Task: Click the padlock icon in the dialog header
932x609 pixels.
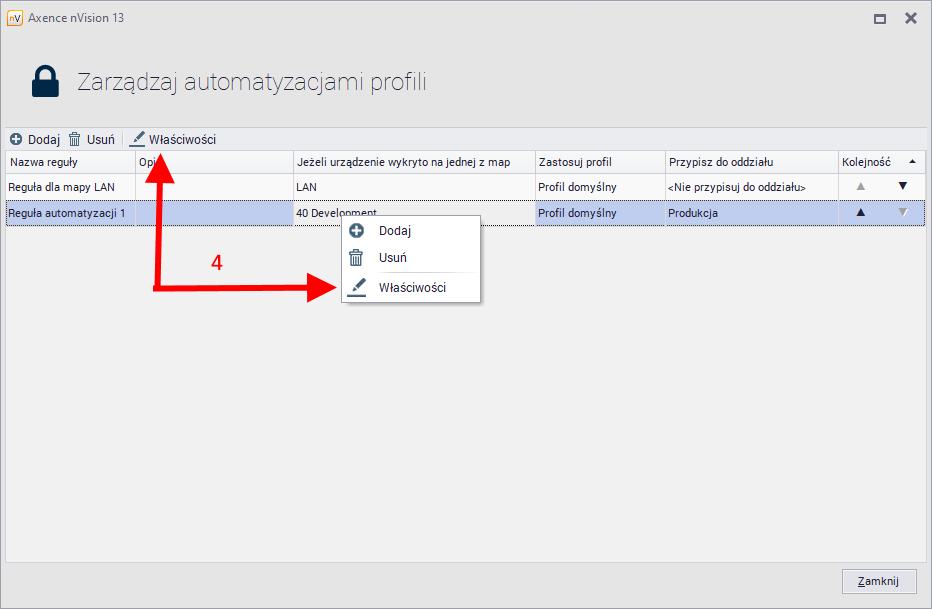Action: [x=44, y=81]
